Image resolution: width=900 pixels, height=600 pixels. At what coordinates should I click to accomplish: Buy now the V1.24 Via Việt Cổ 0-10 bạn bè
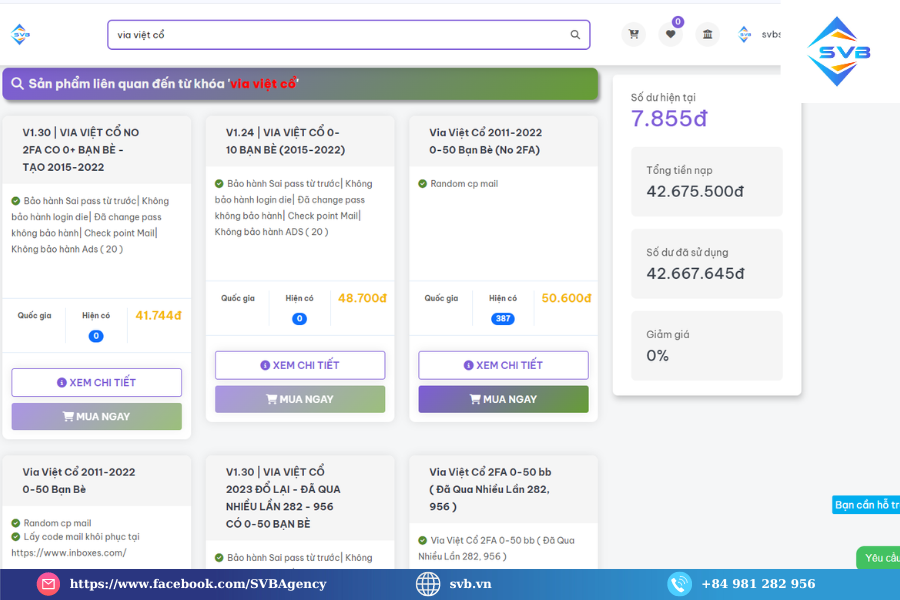coord(300,399)
